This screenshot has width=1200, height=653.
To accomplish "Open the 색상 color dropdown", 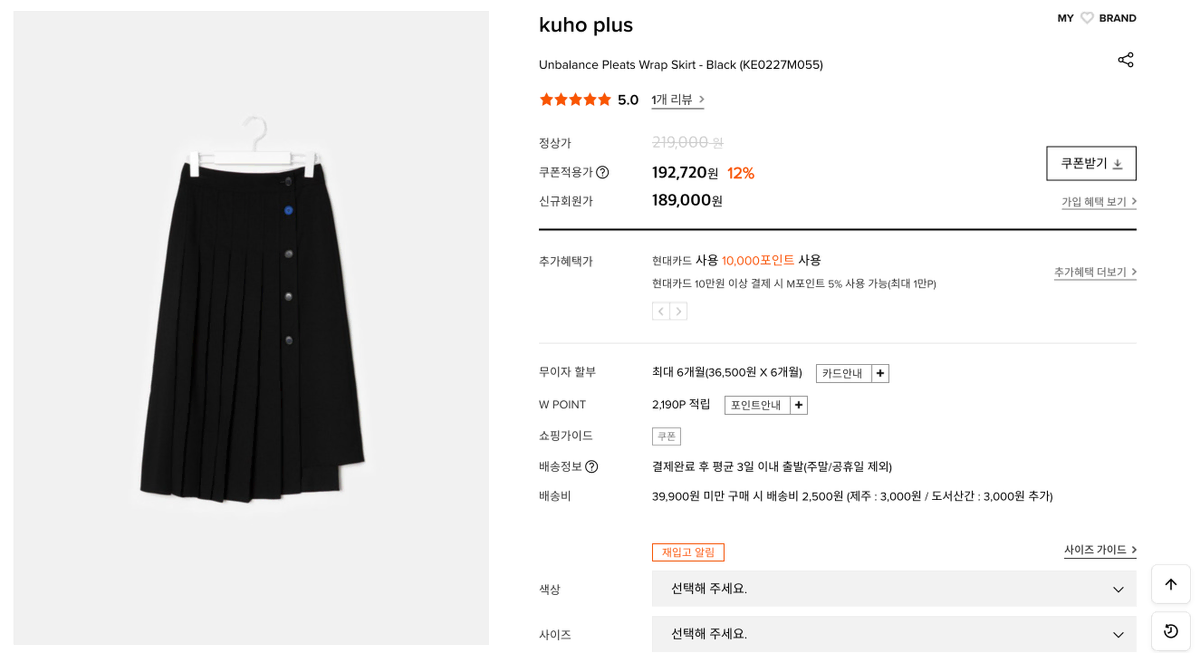I will click(x=893, y=589).
